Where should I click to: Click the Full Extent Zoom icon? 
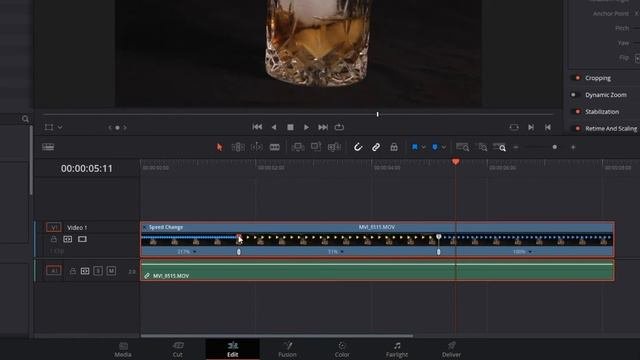[462, 147]
